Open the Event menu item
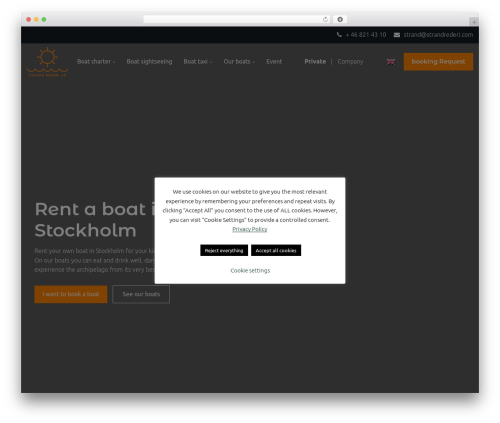Screen dimensions: 500x423 coord(274,62)
